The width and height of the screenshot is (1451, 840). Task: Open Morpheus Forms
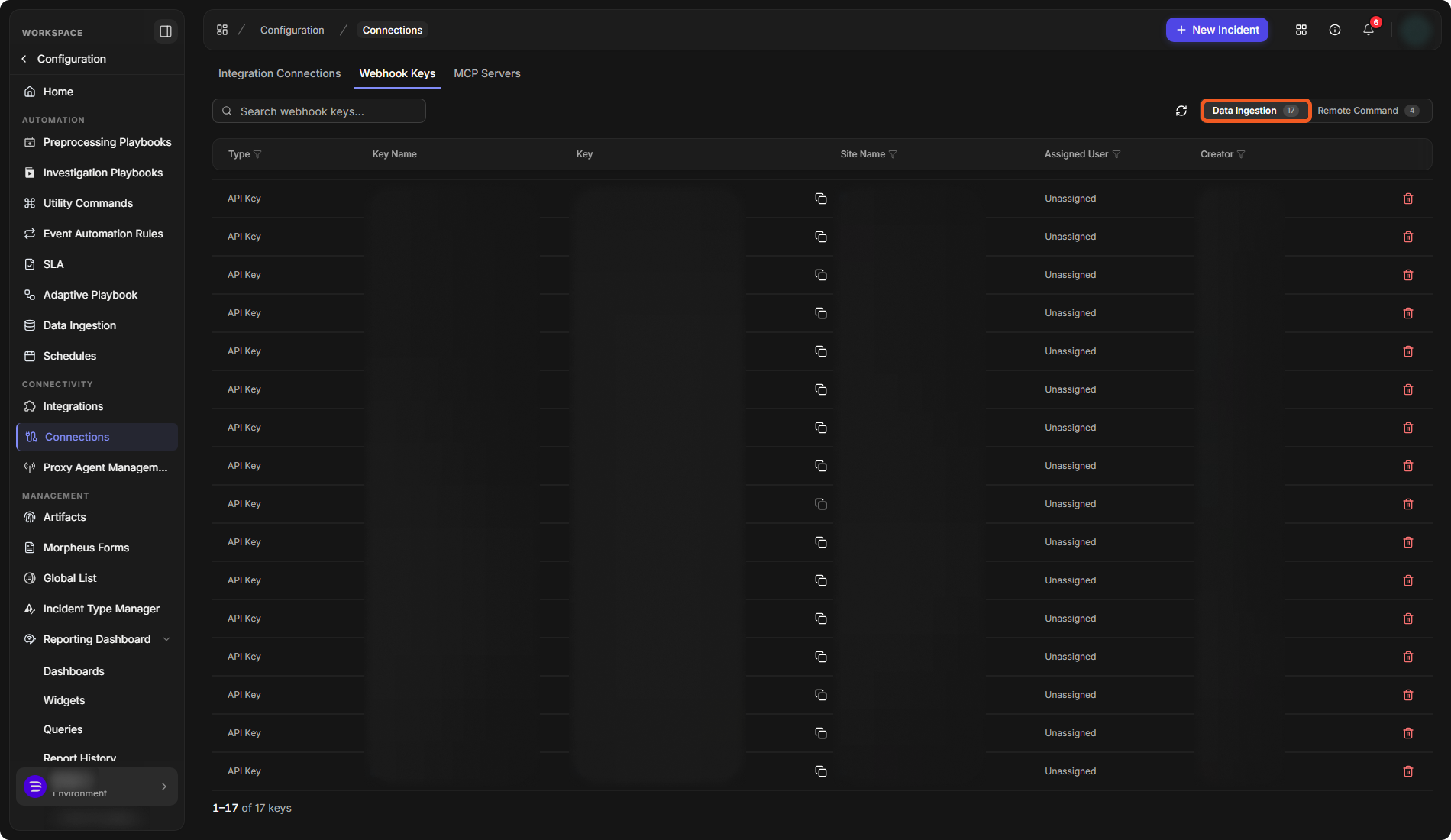click(x=97, y=548)
